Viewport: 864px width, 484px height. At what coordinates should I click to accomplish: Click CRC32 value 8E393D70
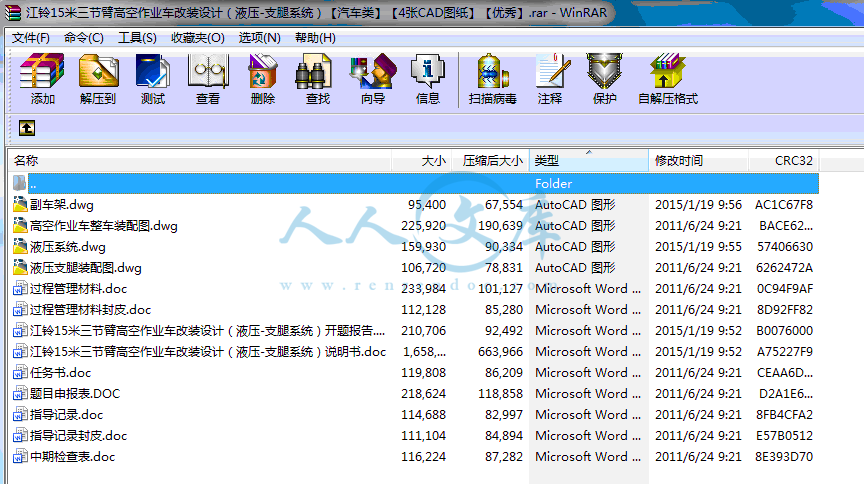pyautogui.click(x=784, y=456)
